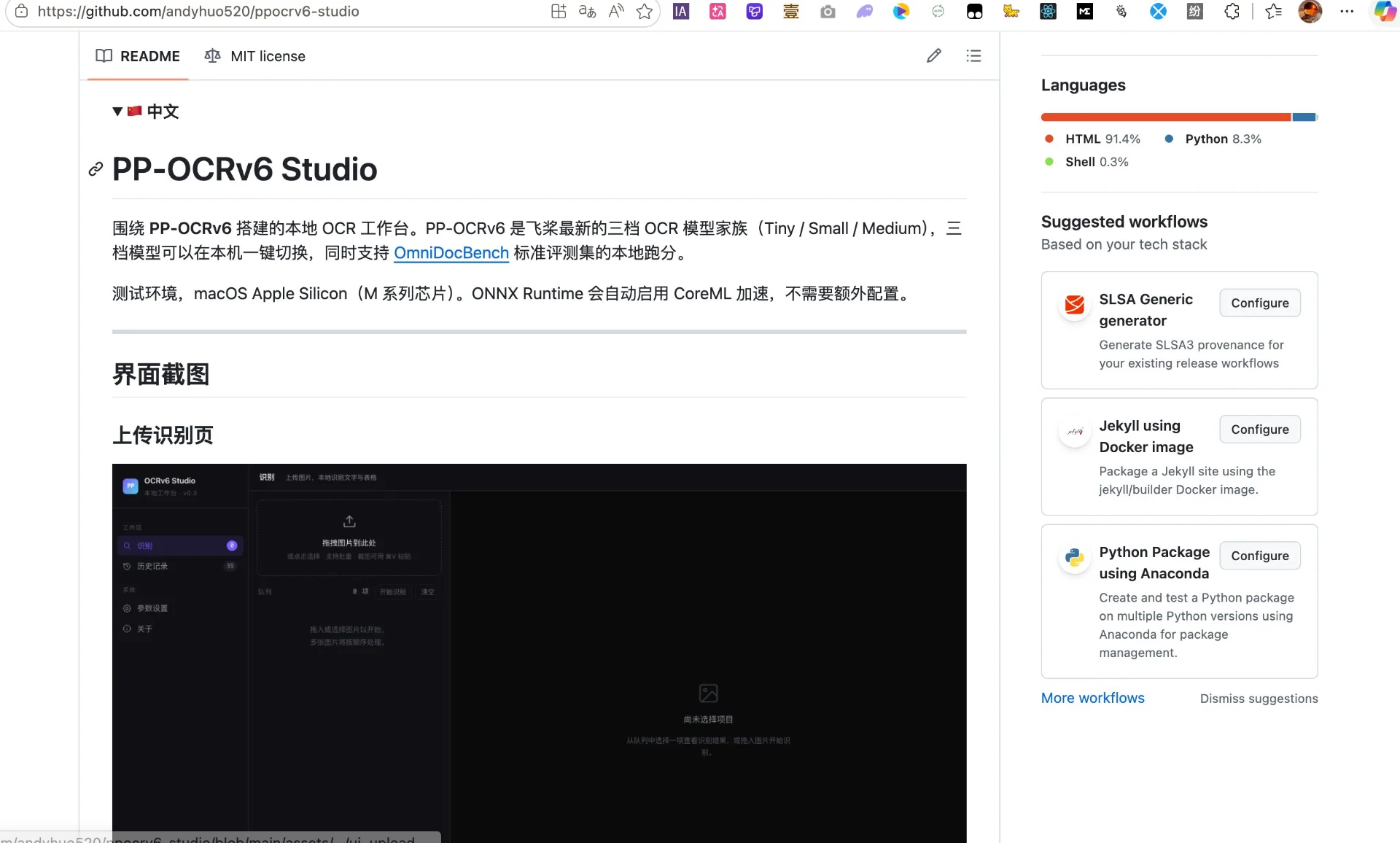Viewport: 1400px width, 843px height.
Task: Click the yellow cat extension icon
Action: tap(1011, 11)
